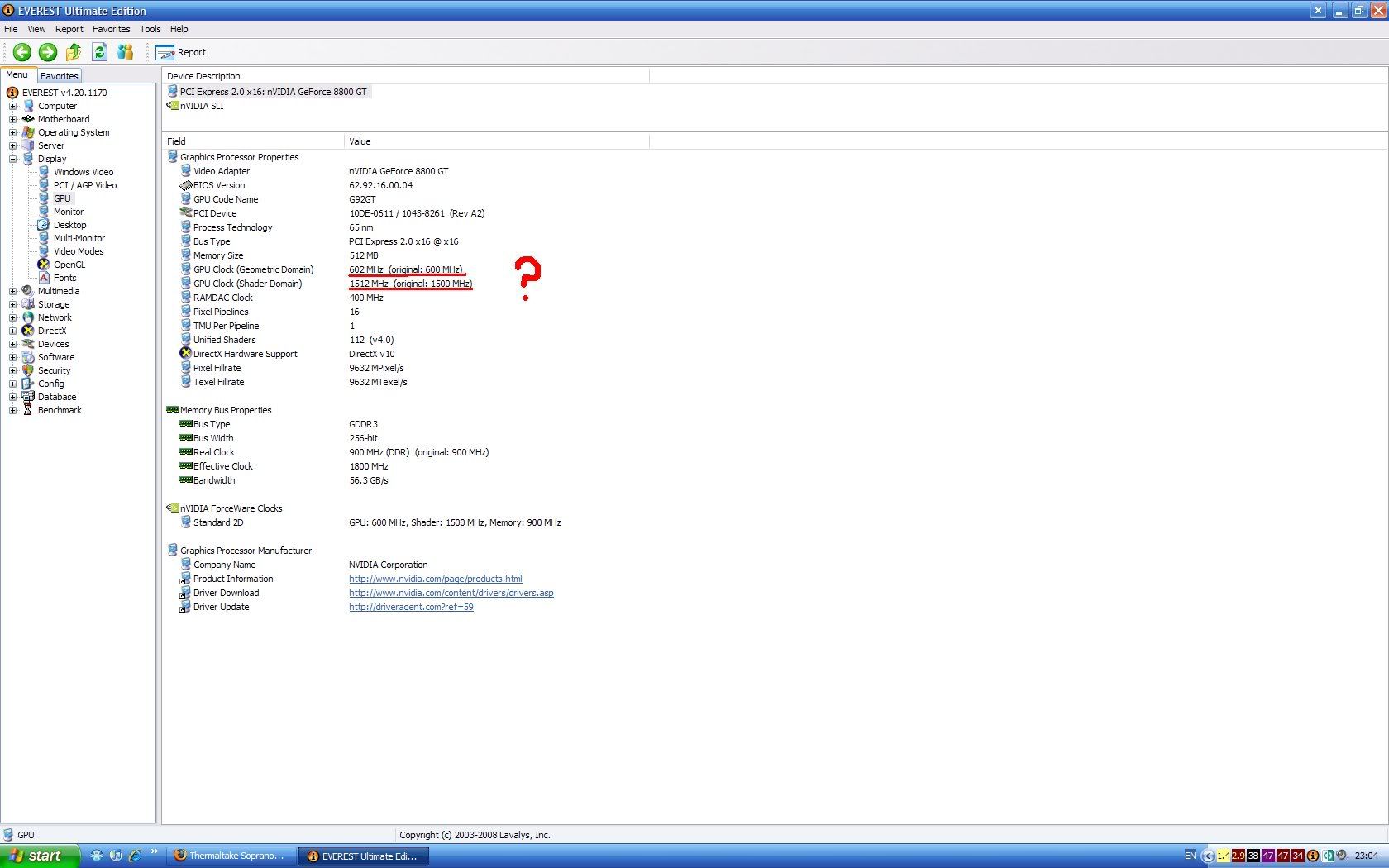Select nVIDIA SLI device entry
The height and width of the screenshot is (868, 1389).
(202, 106)
